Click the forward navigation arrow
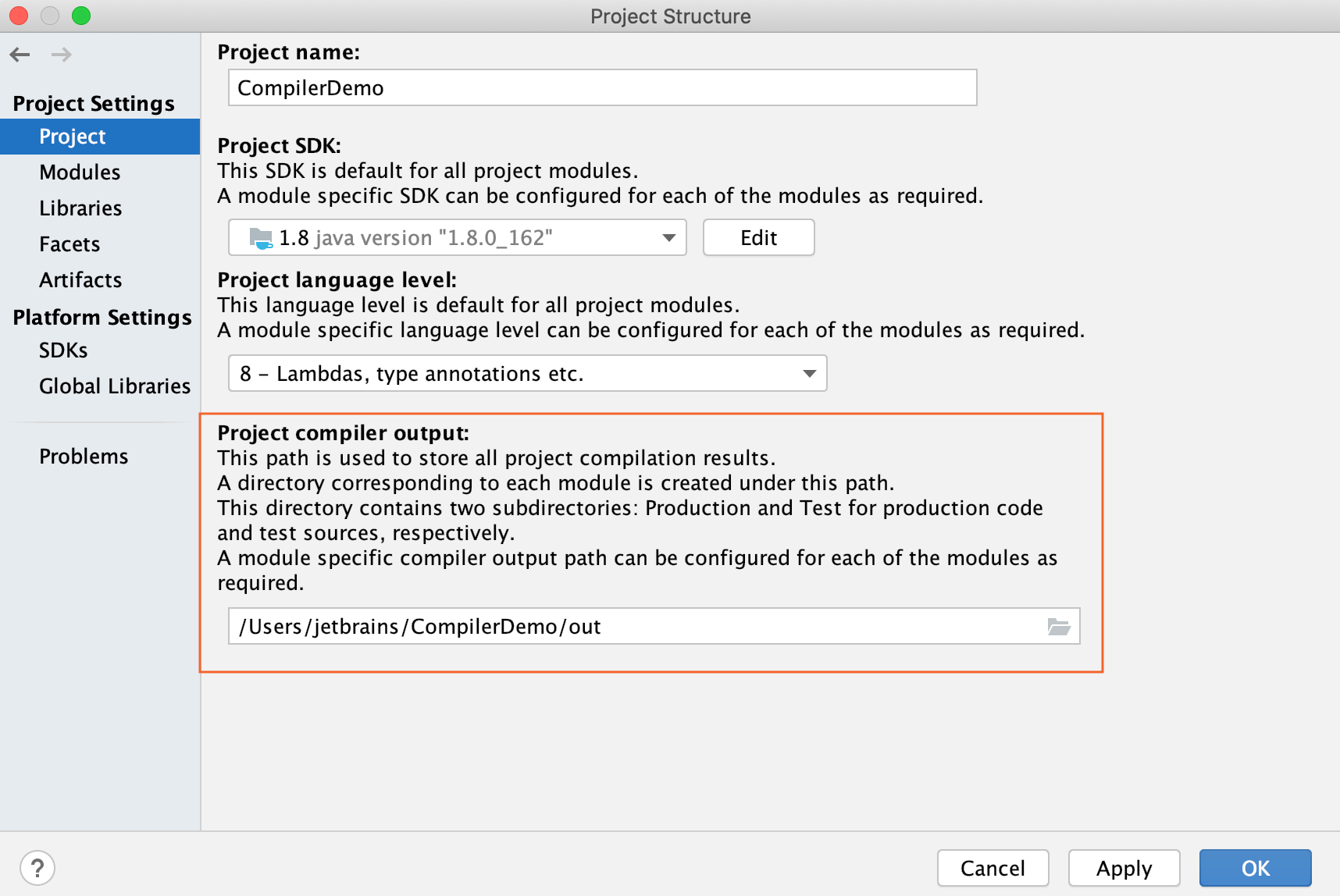The width and height of the screenshot is (1340, 896). (x=62, y=55)
